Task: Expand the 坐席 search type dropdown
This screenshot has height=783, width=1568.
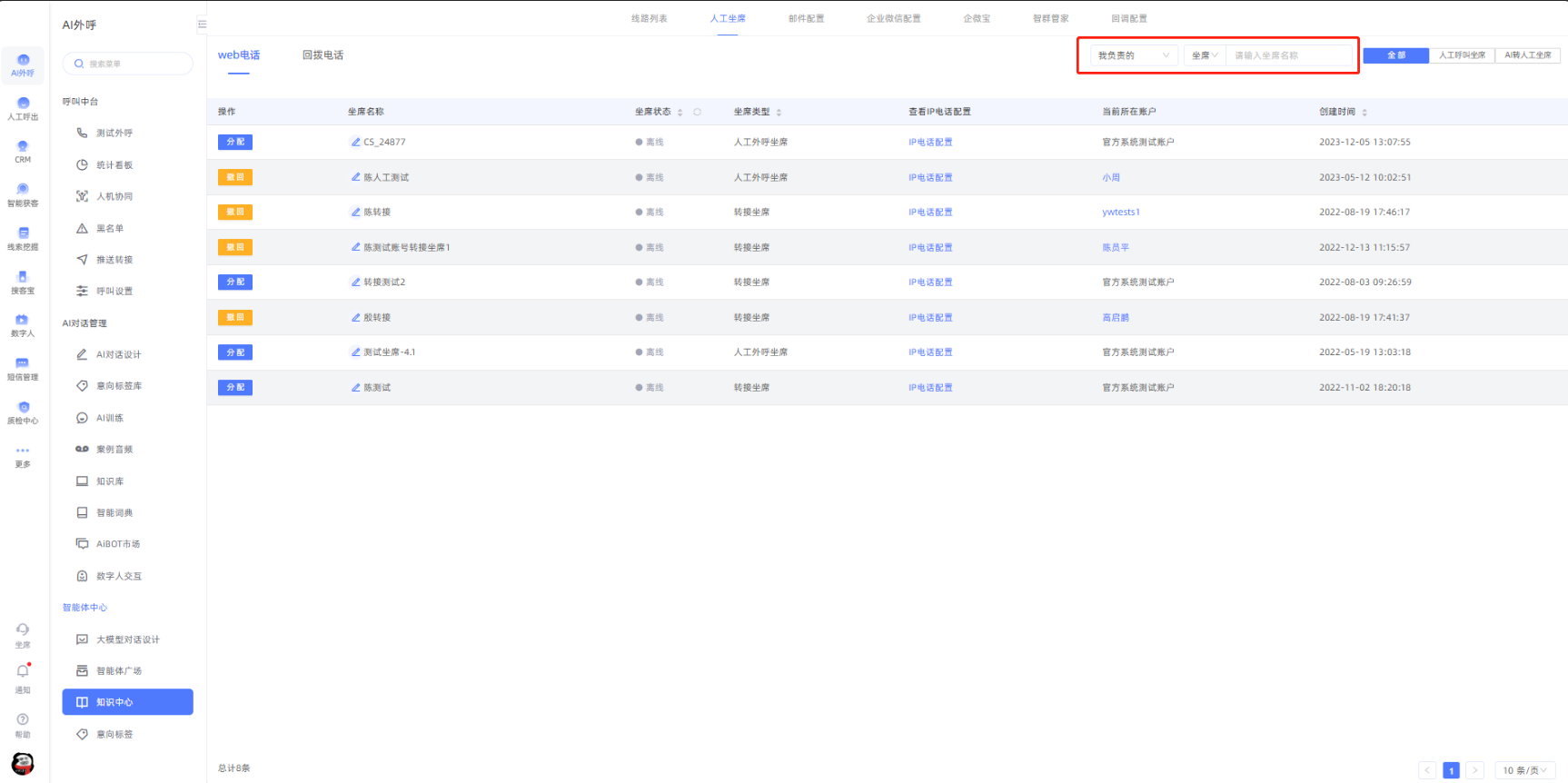Action: [1204, 55]
